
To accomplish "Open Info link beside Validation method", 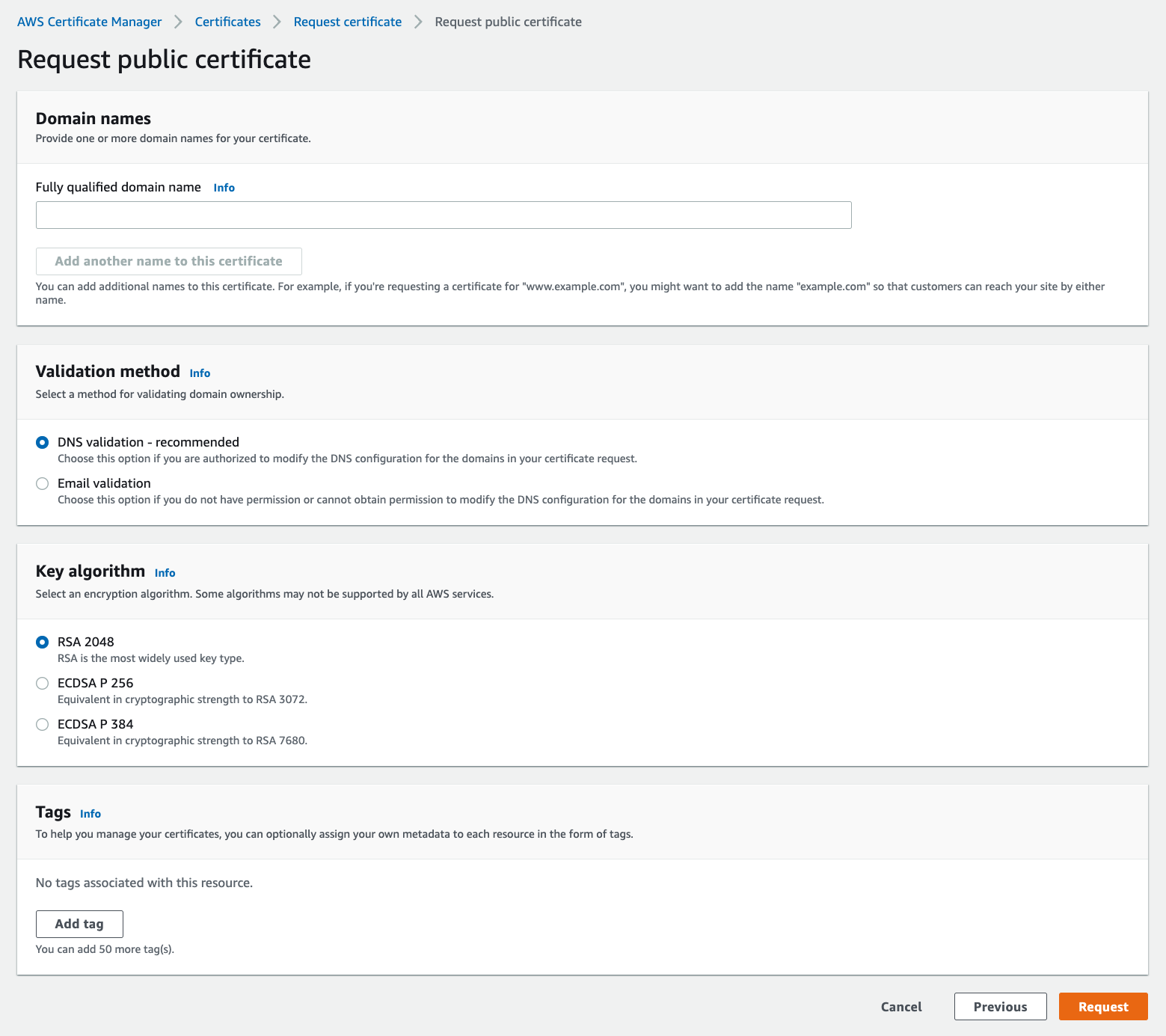I will pyautogui.click(x=200, y=373).
